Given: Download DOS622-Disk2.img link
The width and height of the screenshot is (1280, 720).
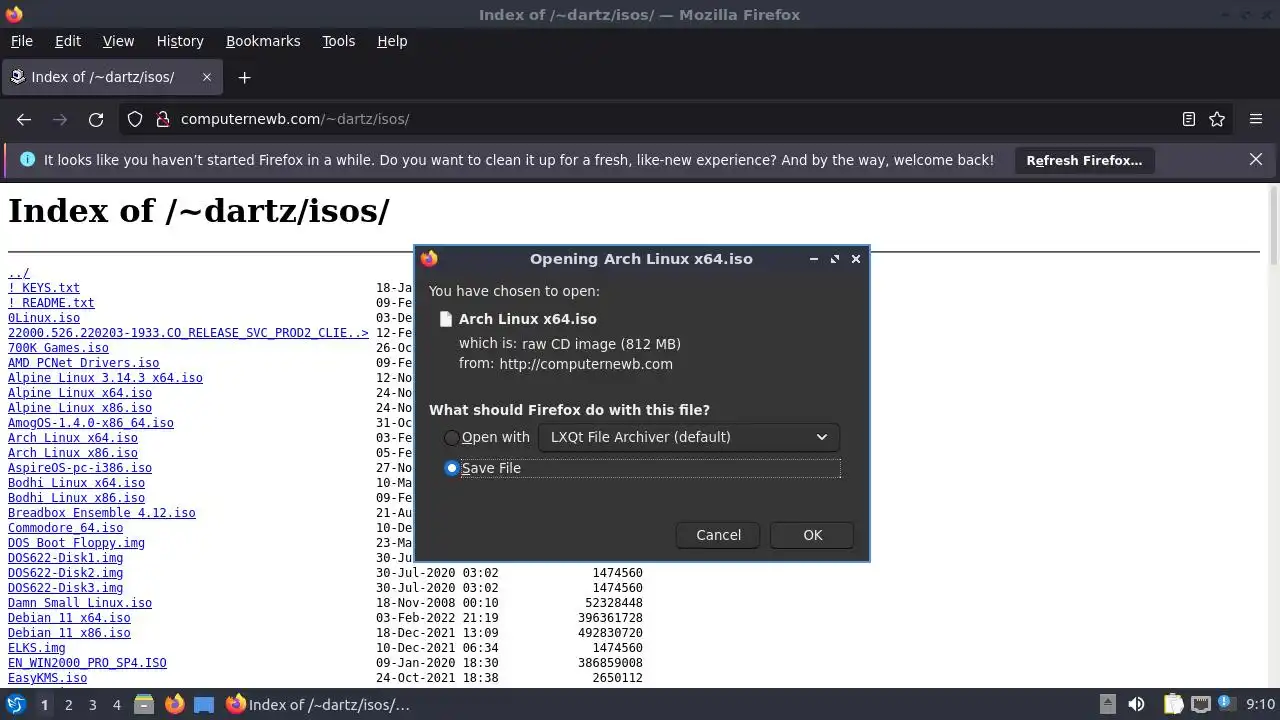Looking at the screenshot, I should click(x=65, y=573).
